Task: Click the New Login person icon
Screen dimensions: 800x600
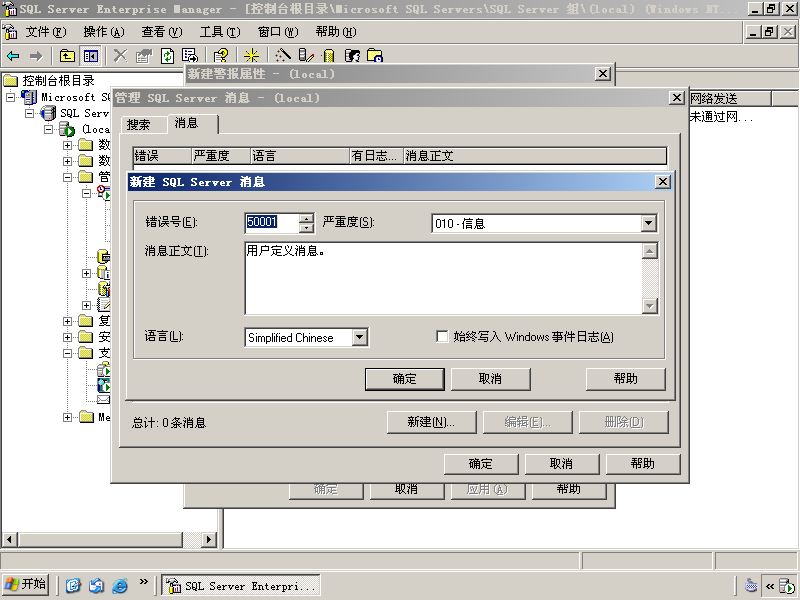Action: pyautogui.click(x=352, y=56)
